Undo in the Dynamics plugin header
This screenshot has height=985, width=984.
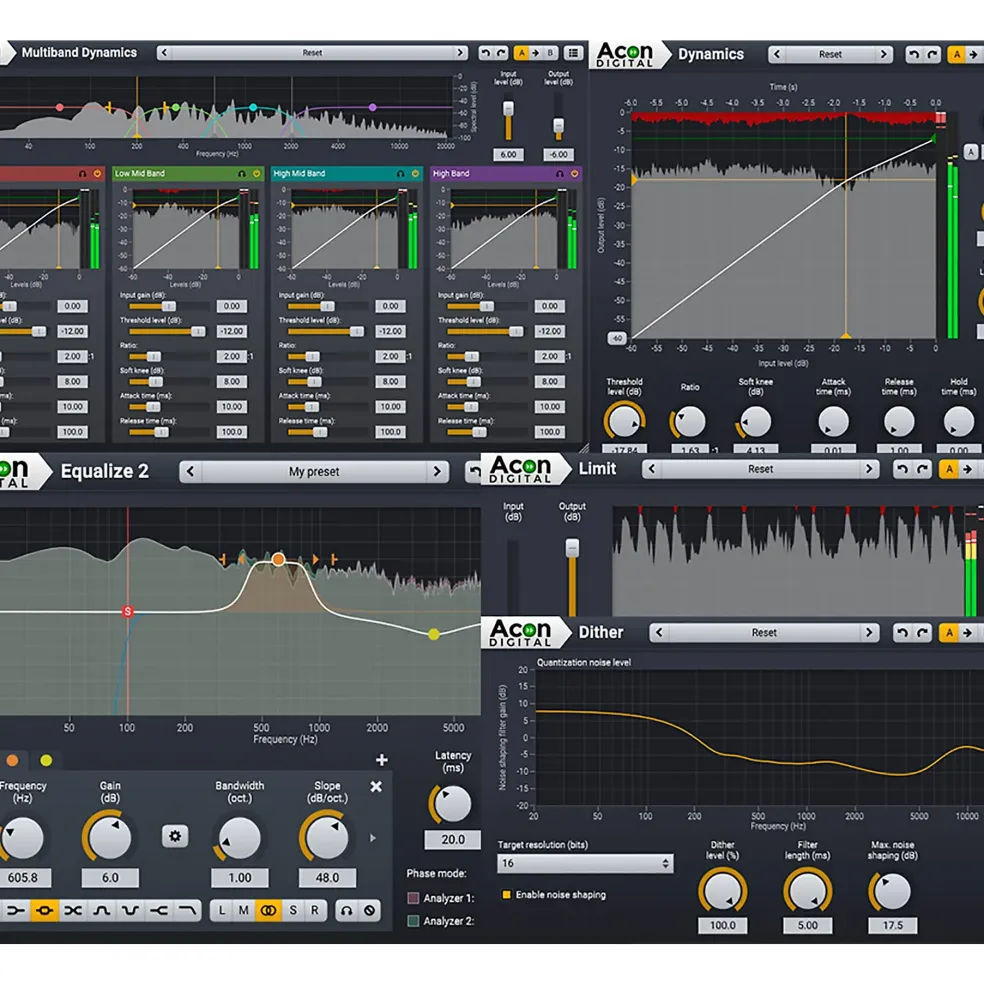[x=914, y=55]
